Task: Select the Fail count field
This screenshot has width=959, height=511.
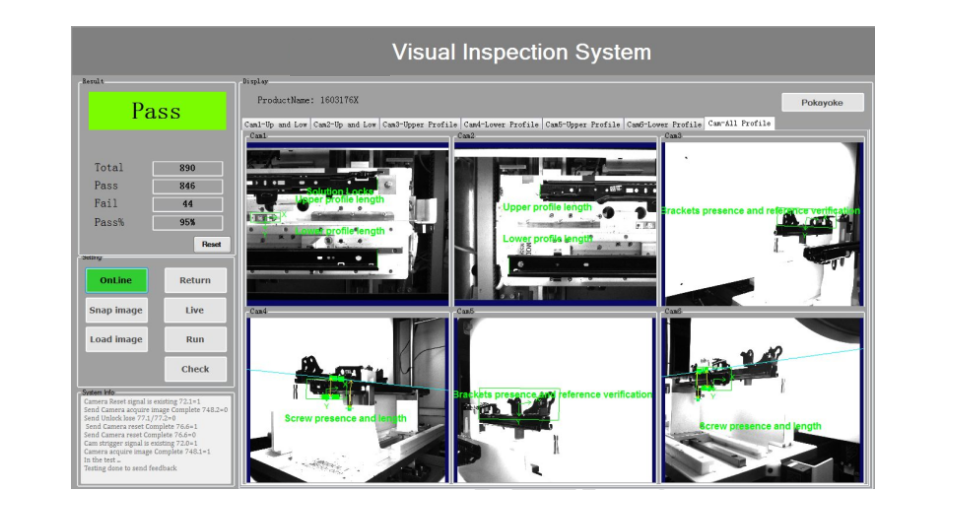Action: pyautogui.click(x=187, y=204)
